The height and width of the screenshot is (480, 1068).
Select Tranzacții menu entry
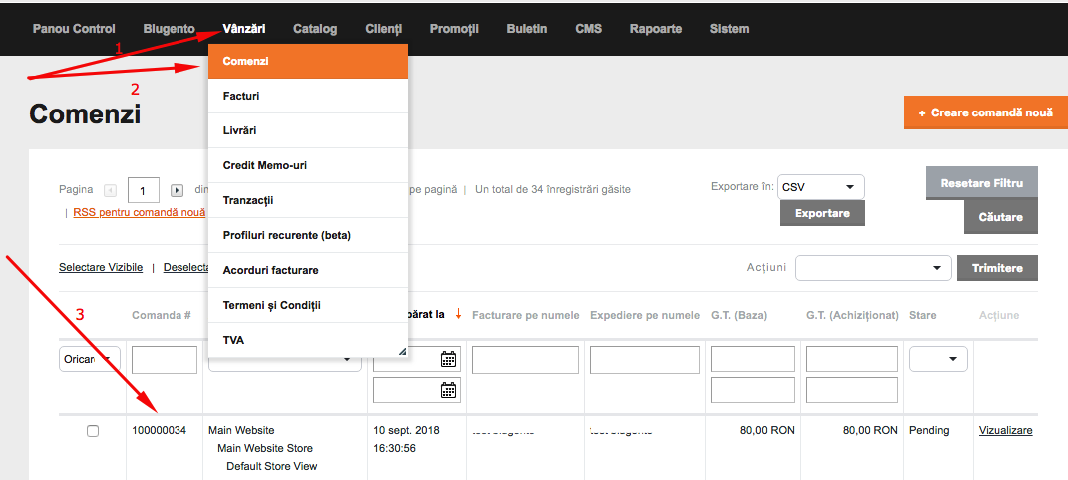tap(308, 200)
